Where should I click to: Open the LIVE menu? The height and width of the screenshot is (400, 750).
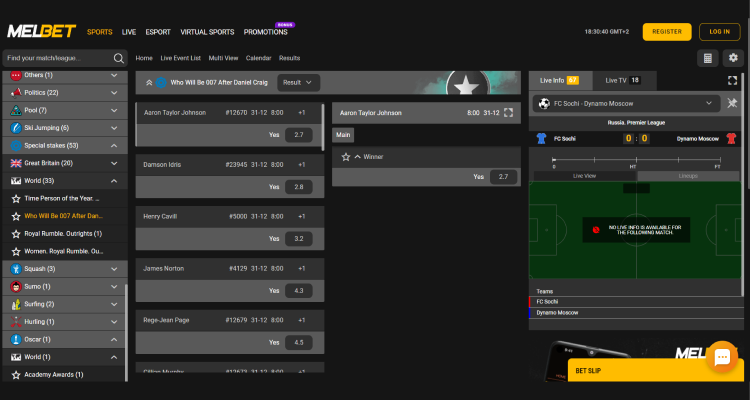tap(129, 32)
